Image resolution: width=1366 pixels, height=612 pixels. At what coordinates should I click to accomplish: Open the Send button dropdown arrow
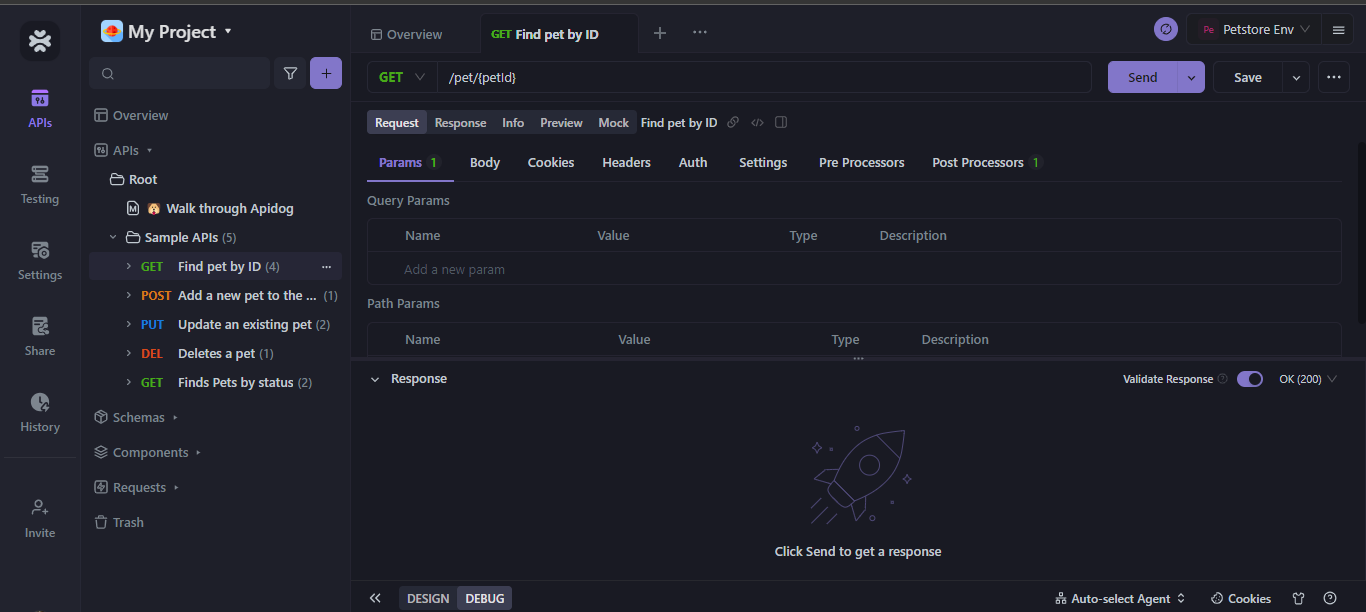pos(1191,77)
